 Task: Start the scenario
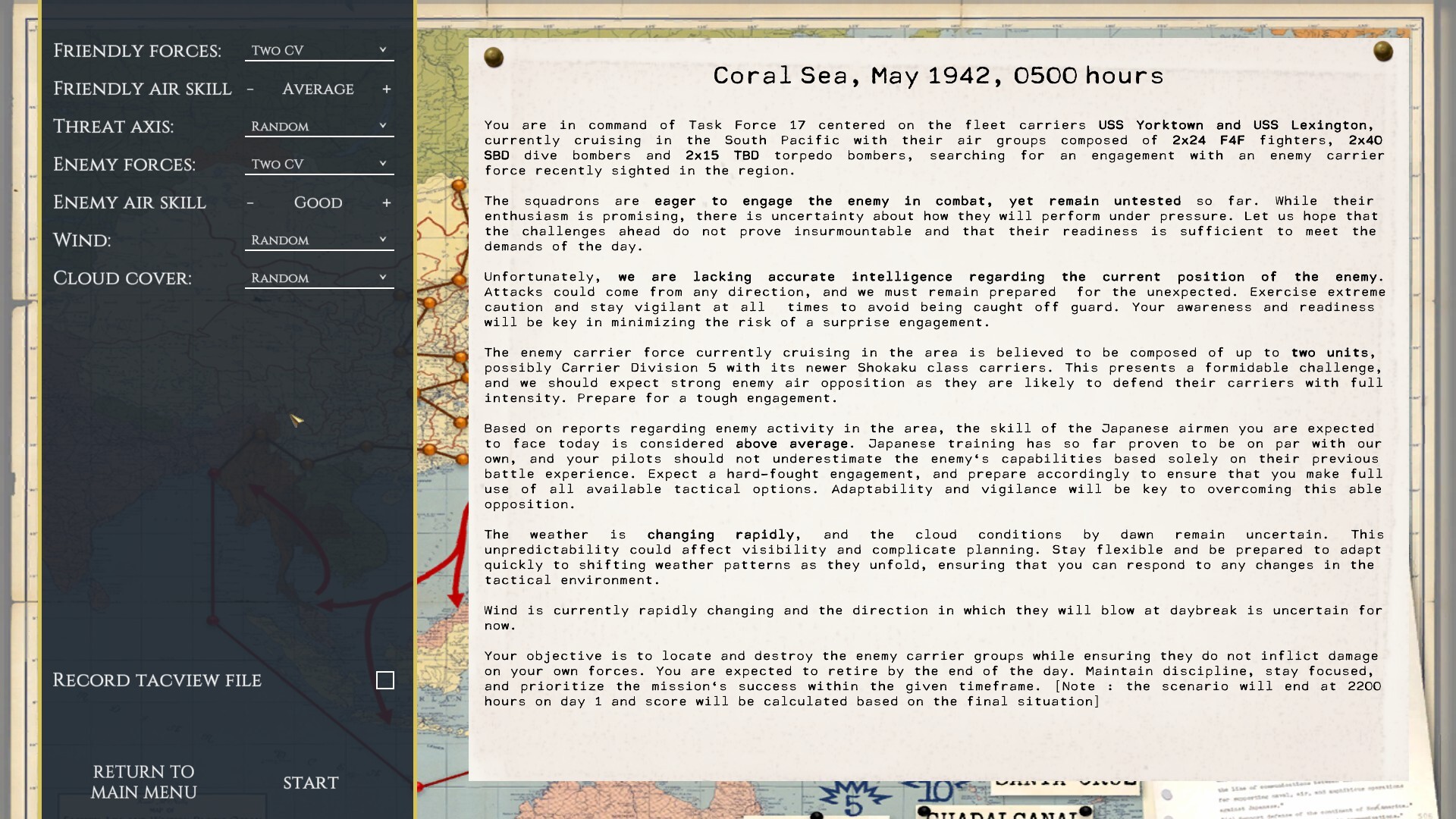(311, 783)
